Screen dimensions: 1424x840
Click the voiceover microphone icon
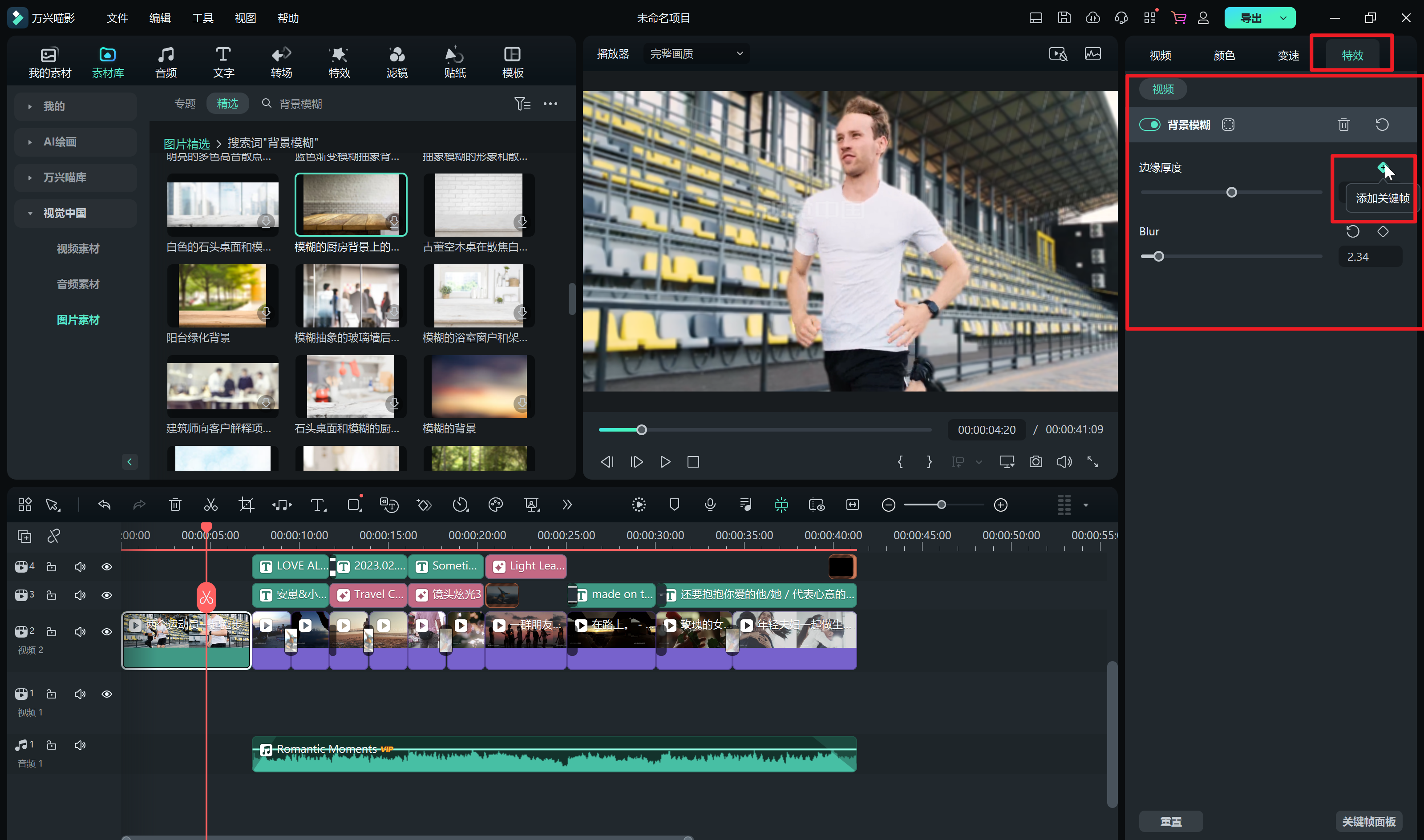tap(710, 505)
